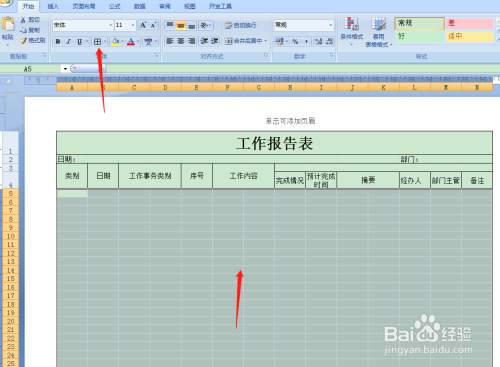Switch to the Developer (开发工具) tab

(220, 6)
